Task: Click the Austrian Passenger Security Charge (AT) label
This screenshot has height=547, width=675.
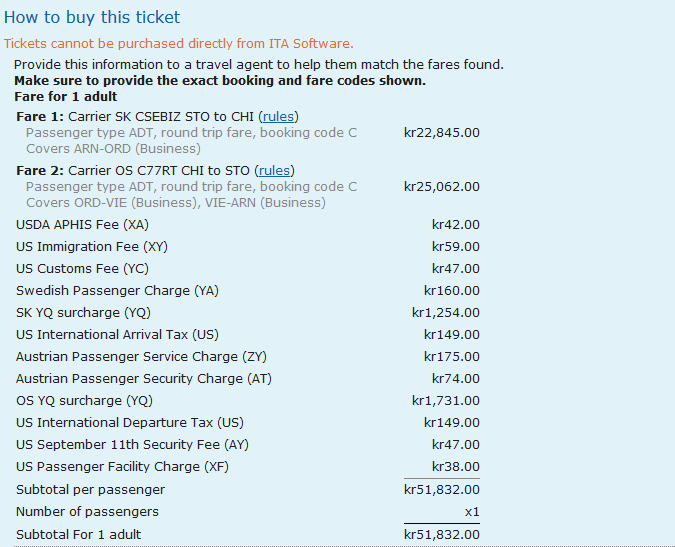Action: pyautogui.click(x=144, y=379)
